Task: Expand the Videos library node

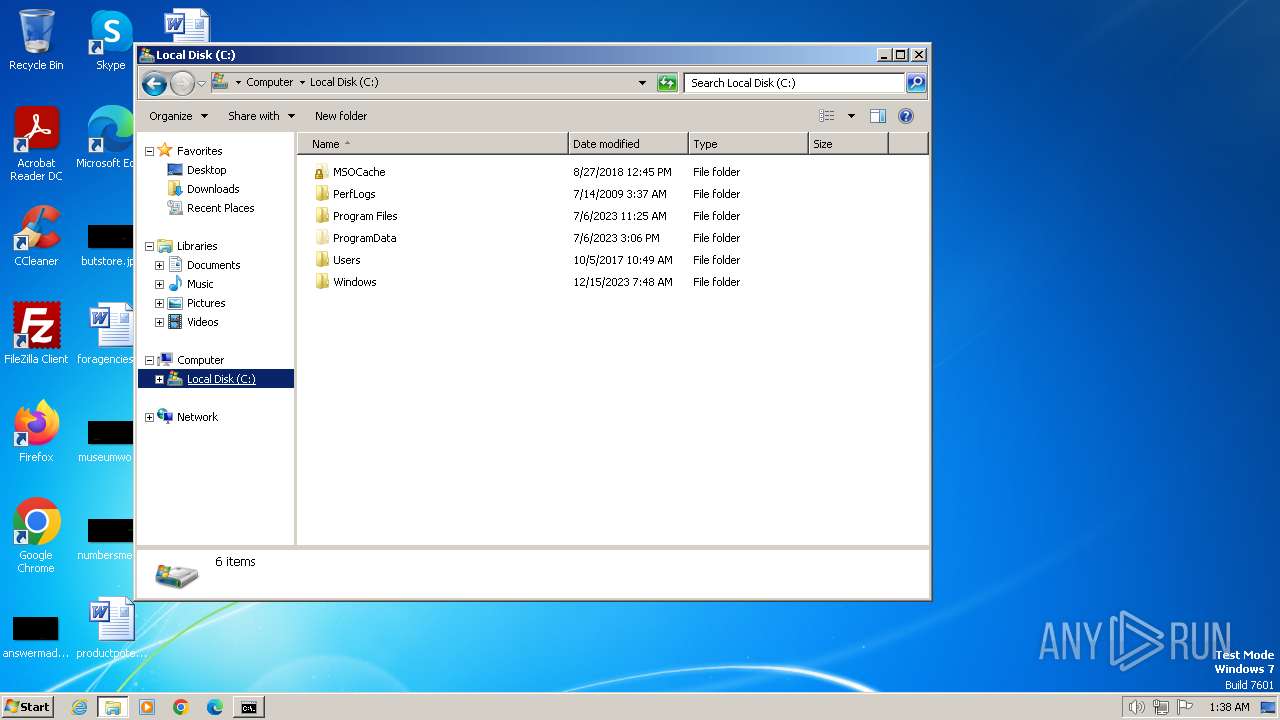Action: pyautogui.click(x=159, y=322)
